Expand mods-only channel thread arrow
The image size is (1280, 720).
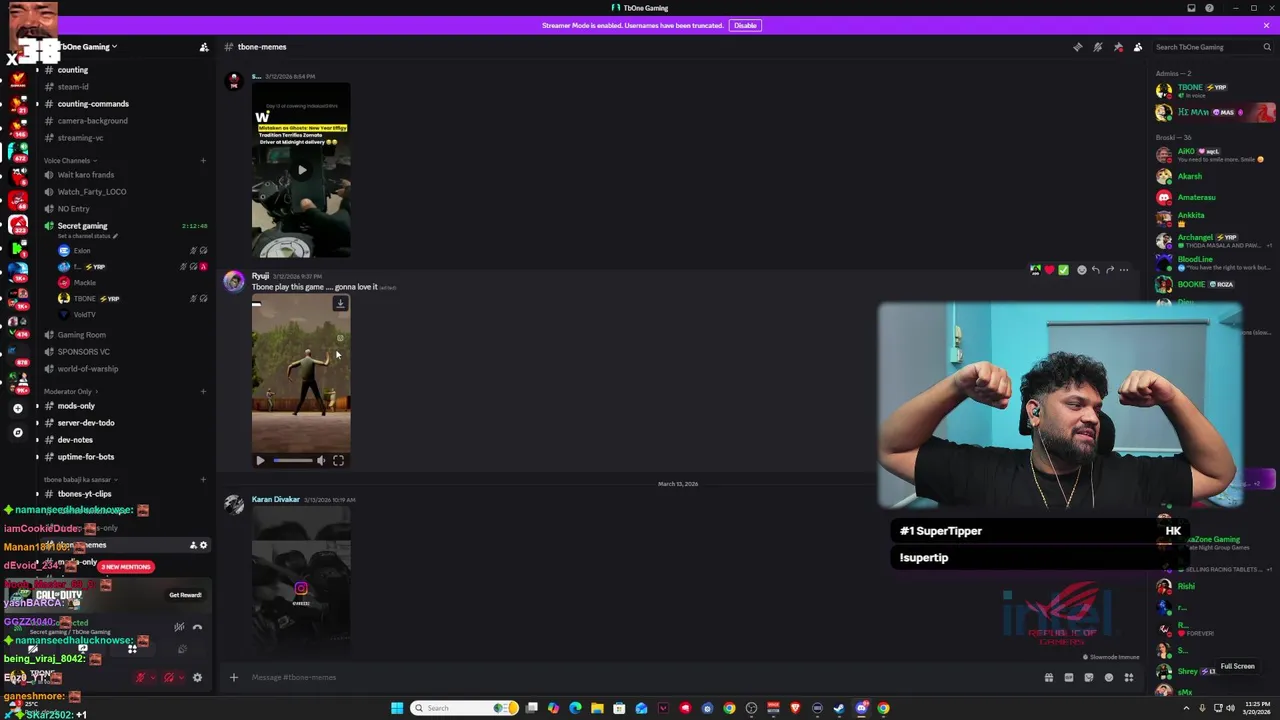(x=38, y=406)
